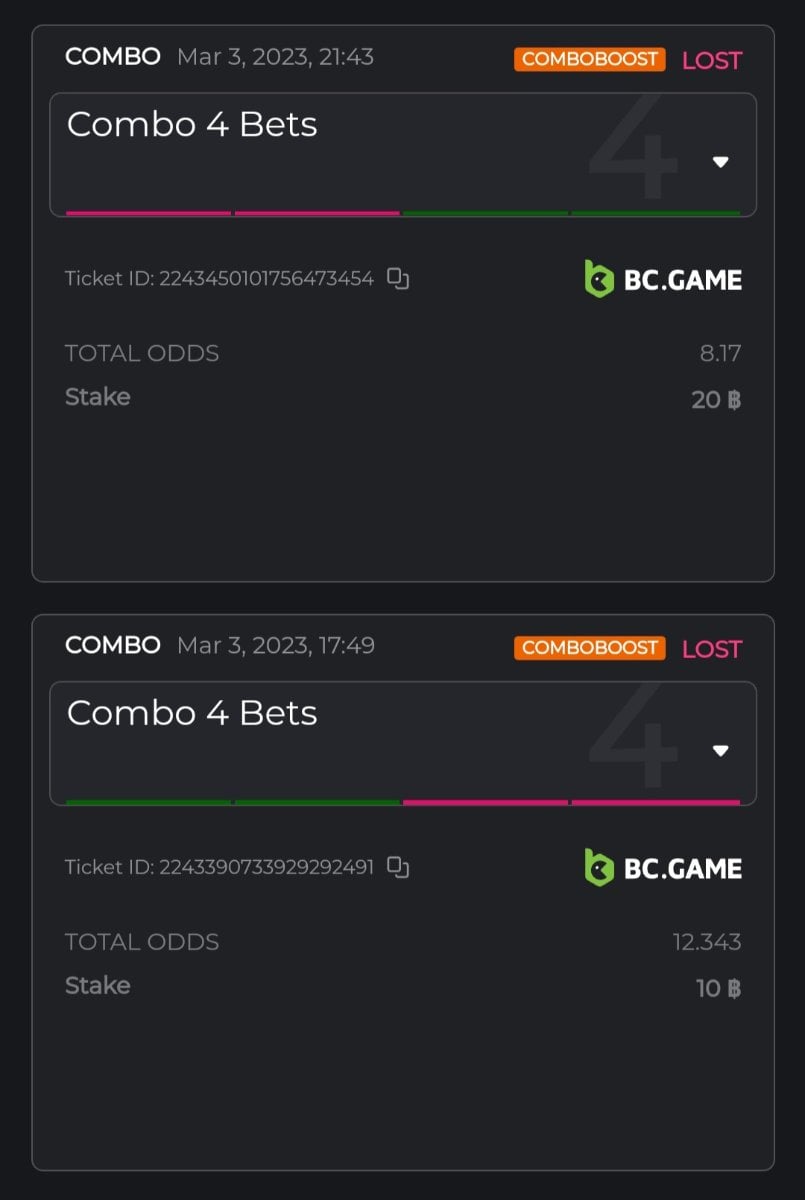
Task: Click BC.GAME logo on second ticket
Action: coord(663,867)
